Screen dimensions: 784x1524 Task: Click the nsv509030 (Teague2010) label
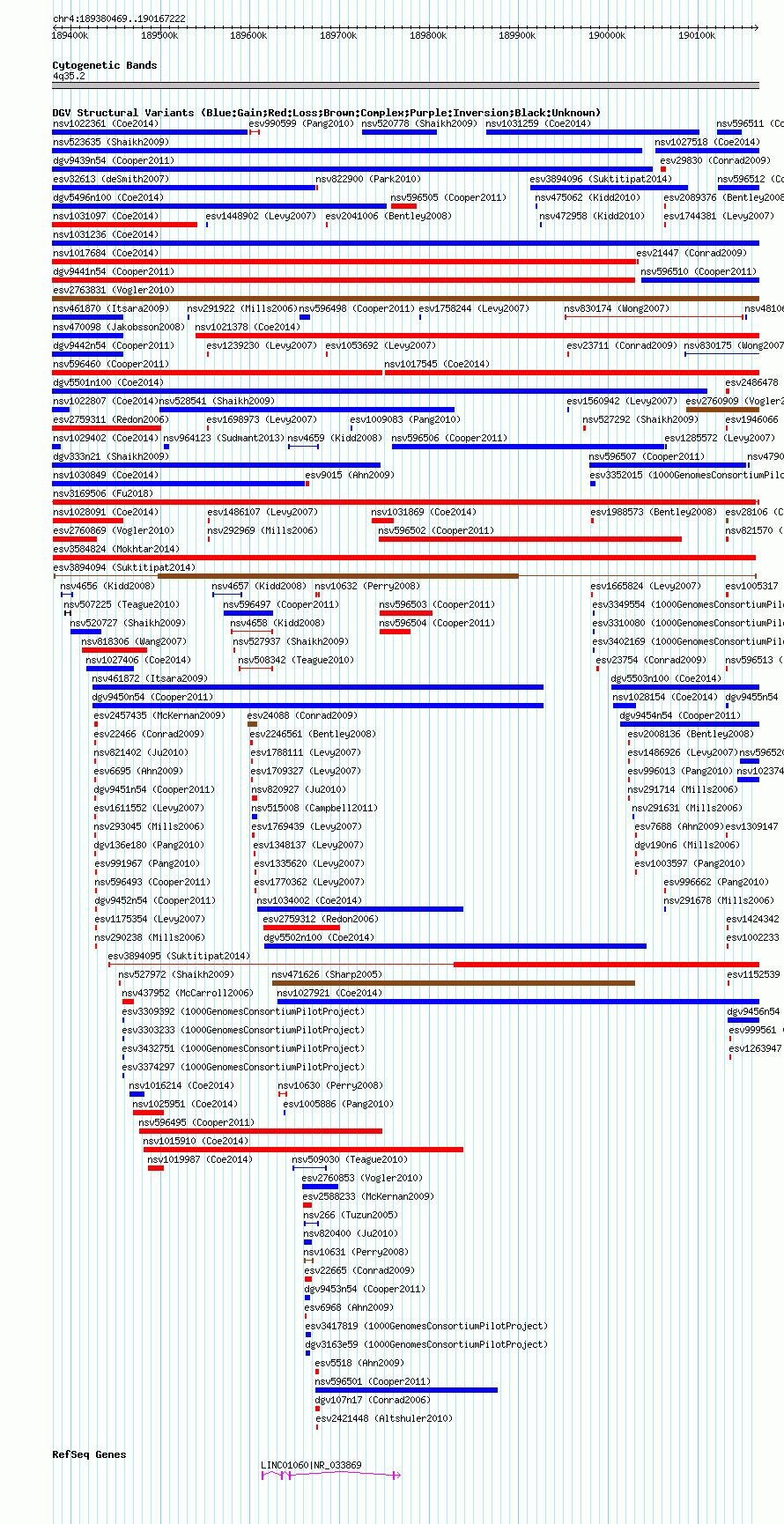point(351,1159)
